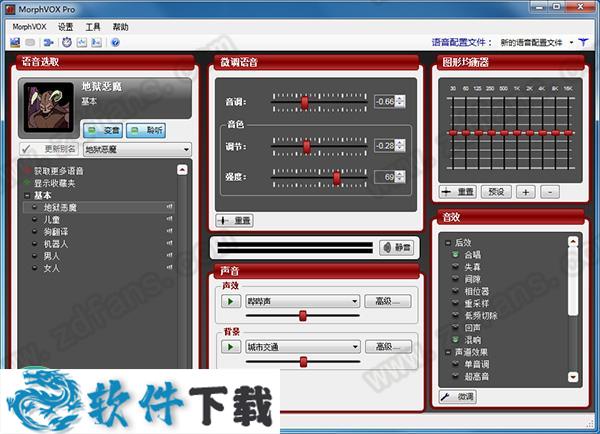Click the blue plug-in toolbar icon

48,42
